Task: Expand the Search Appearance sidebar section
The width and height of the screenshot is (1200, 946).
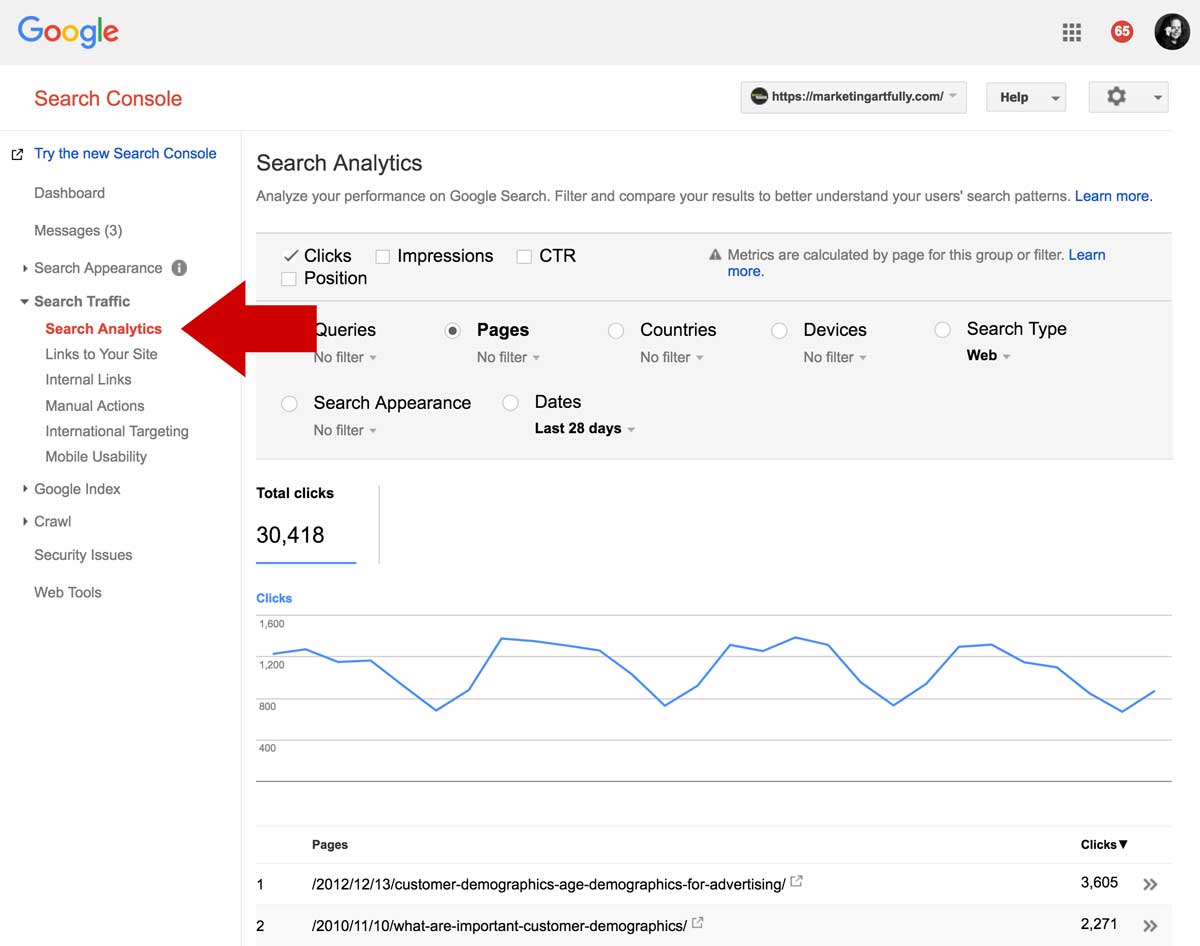Action: (x=25, y=268)
